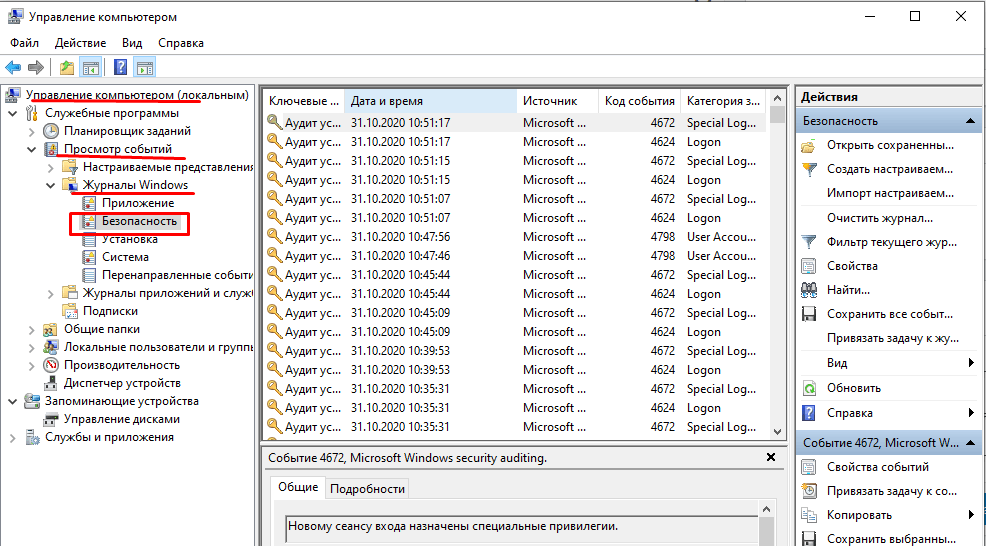The width and height of the screenshot is (986, 546).
Task: Click the Services and Applications icon
Action: (x=32, y=438)
